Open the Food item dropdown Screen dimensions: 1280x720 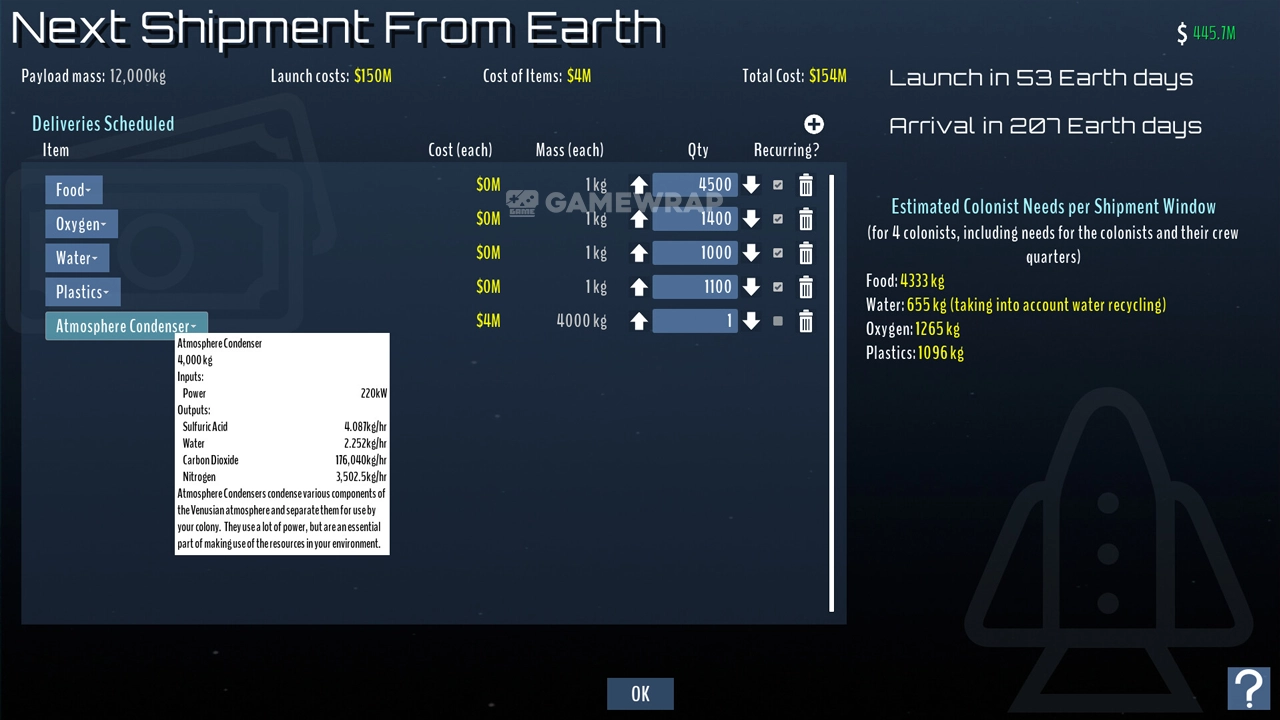pyautogui.click(x=73, y=190)
